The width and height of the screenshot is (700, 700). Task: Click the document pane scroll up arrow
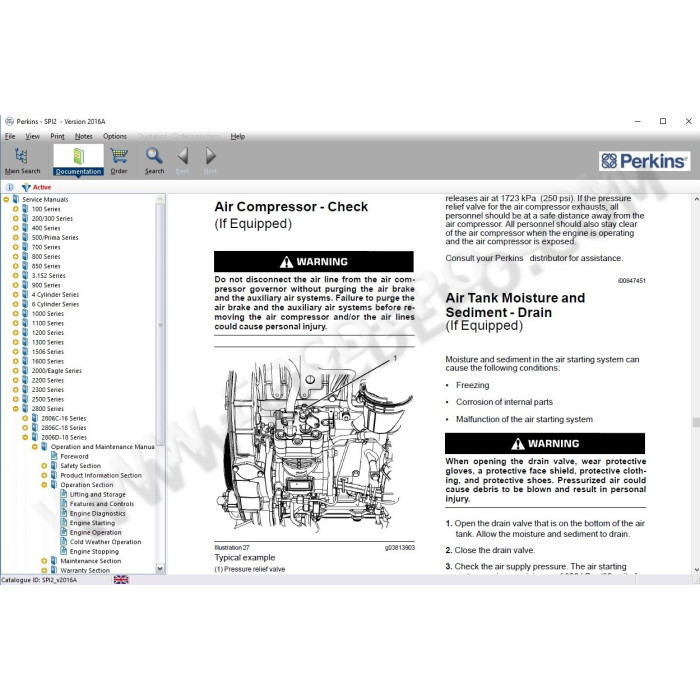coord(696,199)
